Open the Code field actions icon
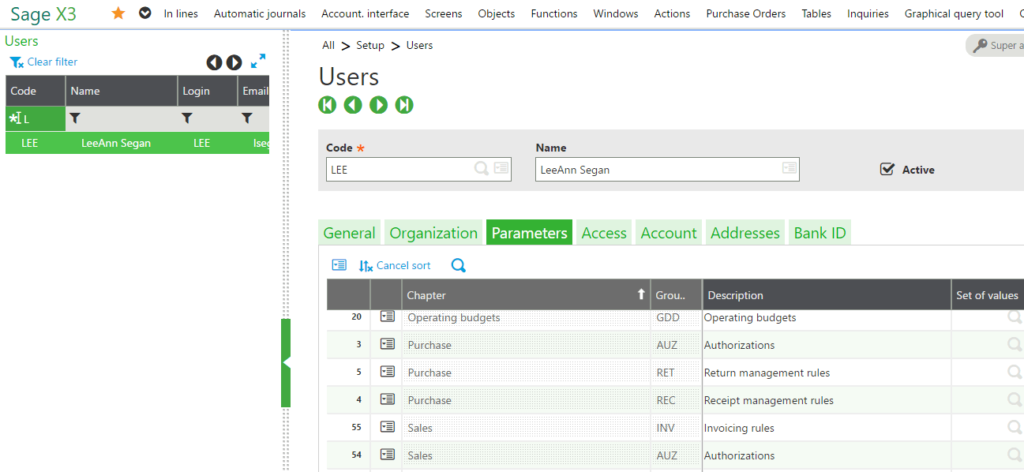This screenshot has width=1024, height=472. click(501, 168)
